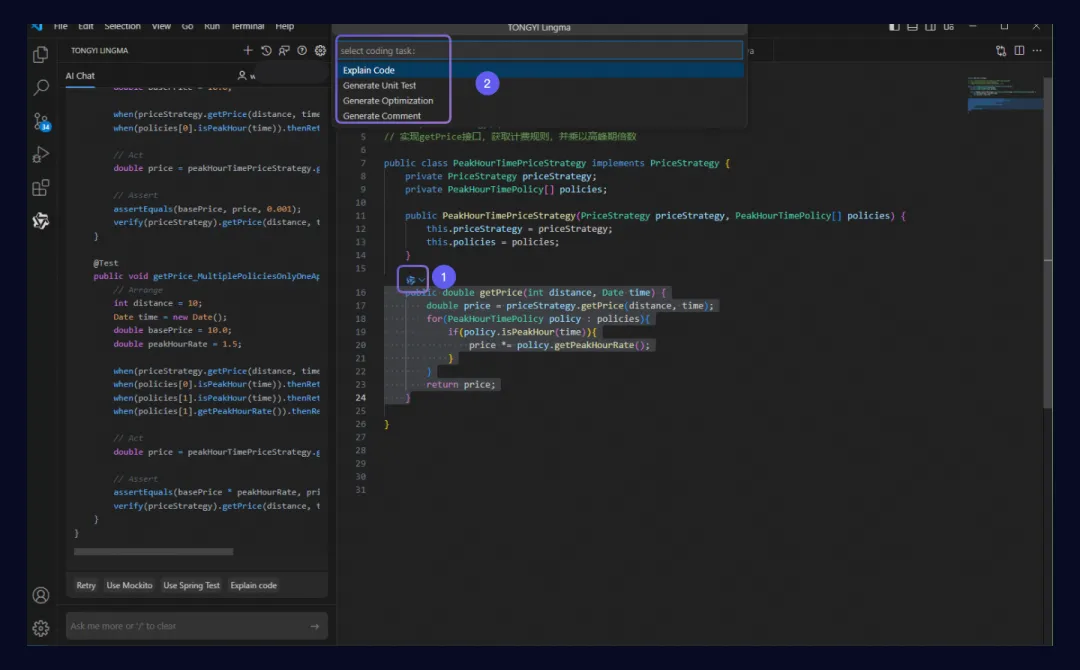The image size is (1080, 670).
Task: Select Generate Comment from task list
Action: coord(540,116)
